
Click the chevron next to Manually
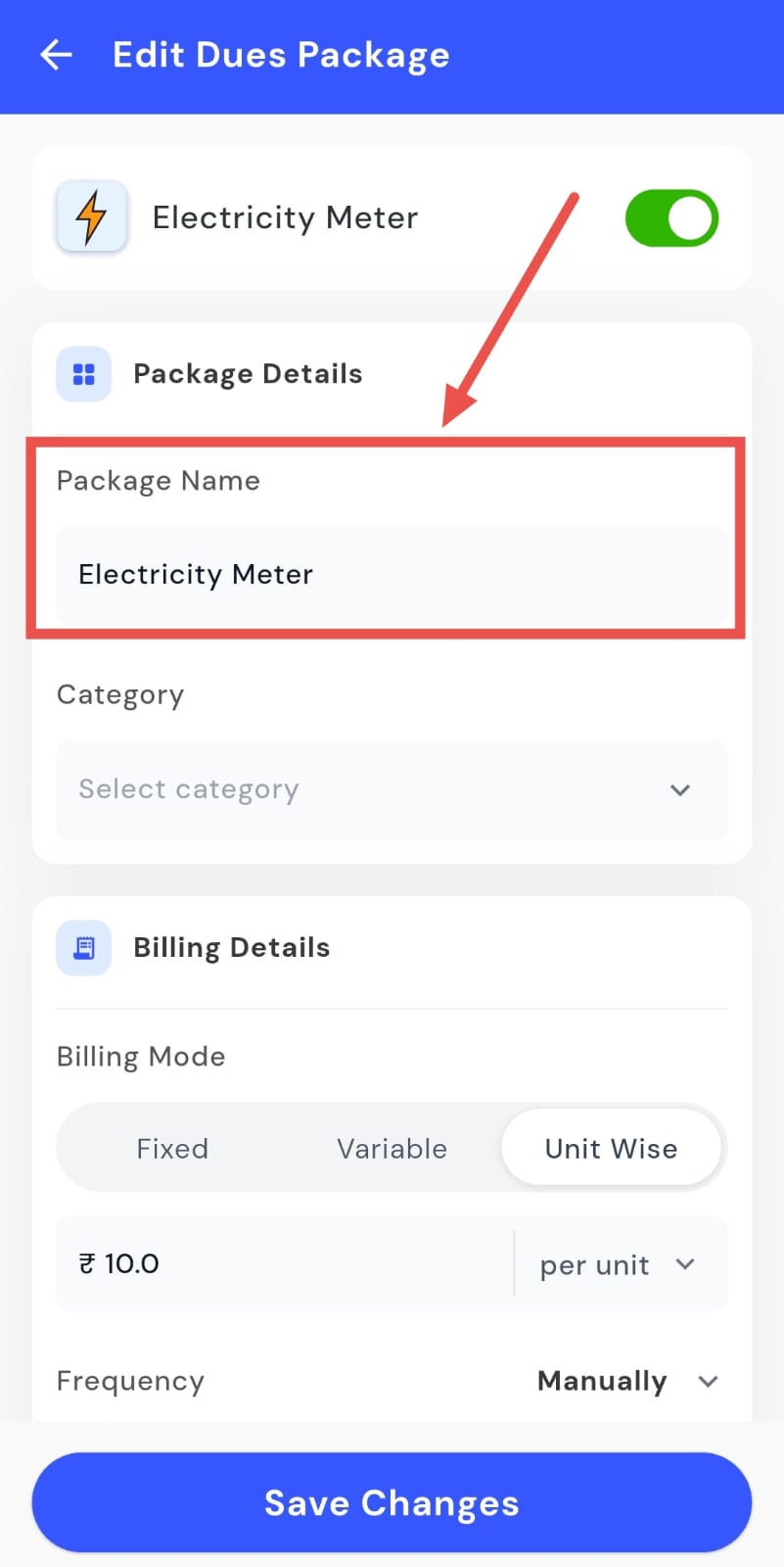pos(709,1381)
